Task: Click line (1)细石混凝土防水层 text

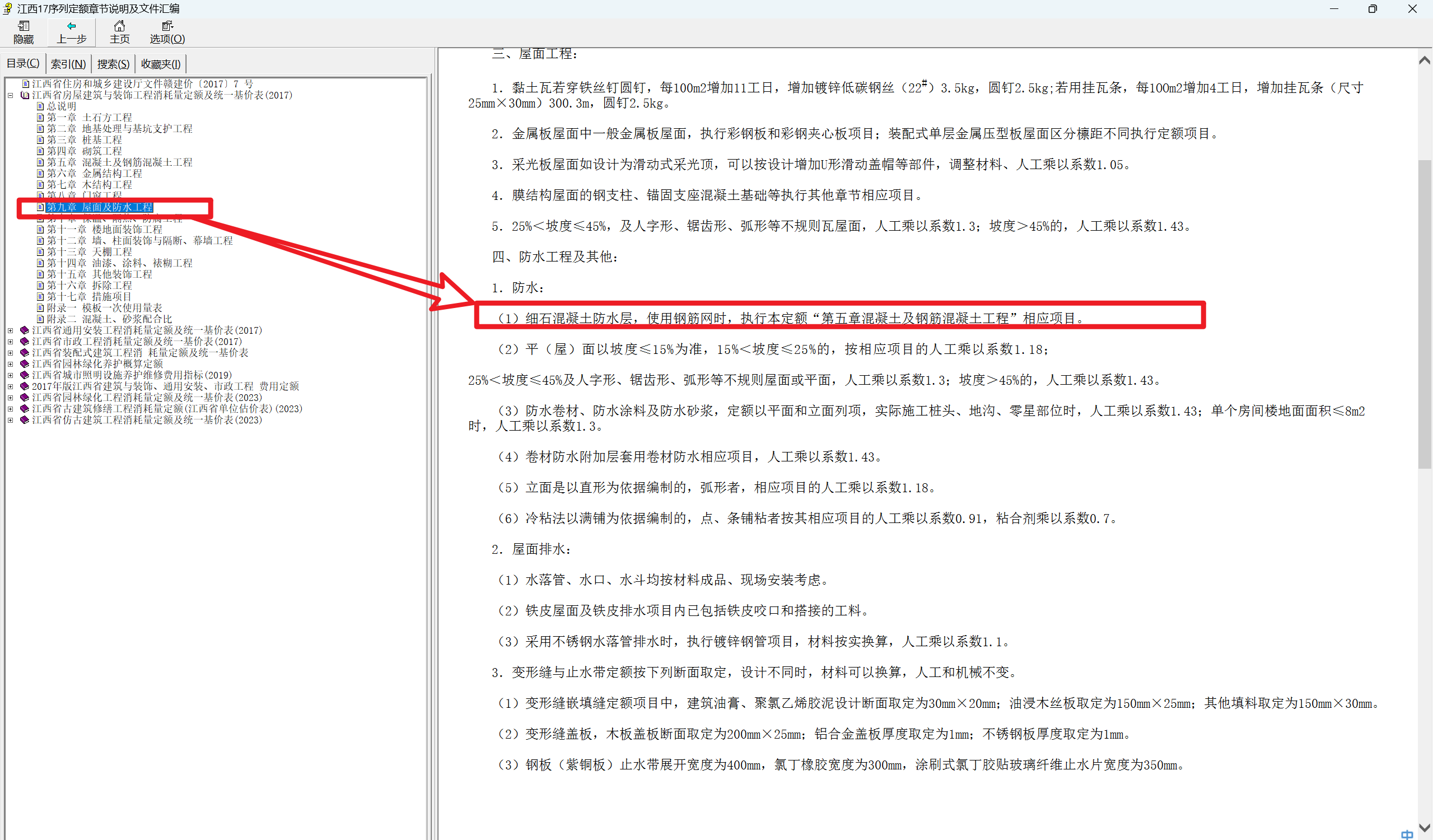Action: click(792, 319)
